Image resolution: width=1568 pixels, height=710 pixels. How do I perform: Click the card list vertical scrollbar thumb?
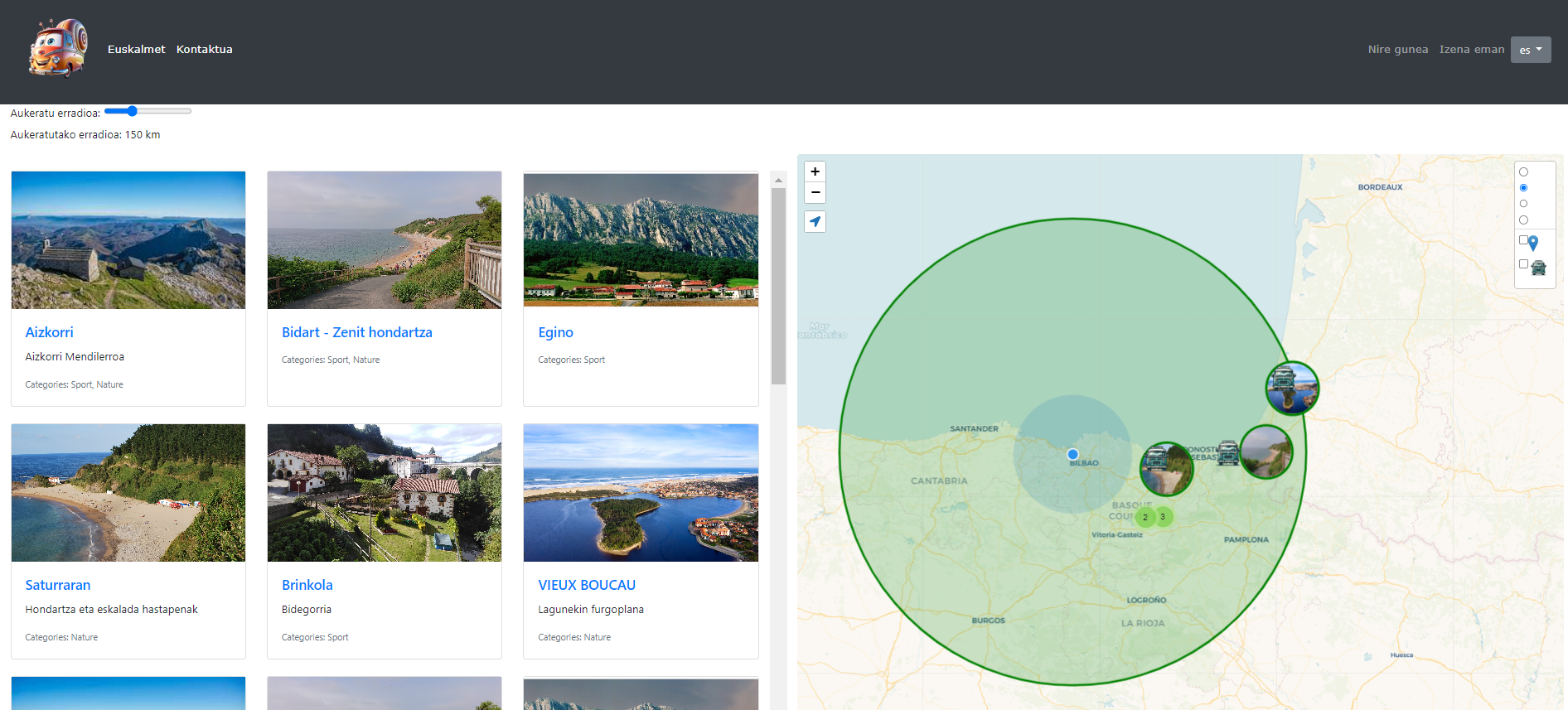pos(778,286)
